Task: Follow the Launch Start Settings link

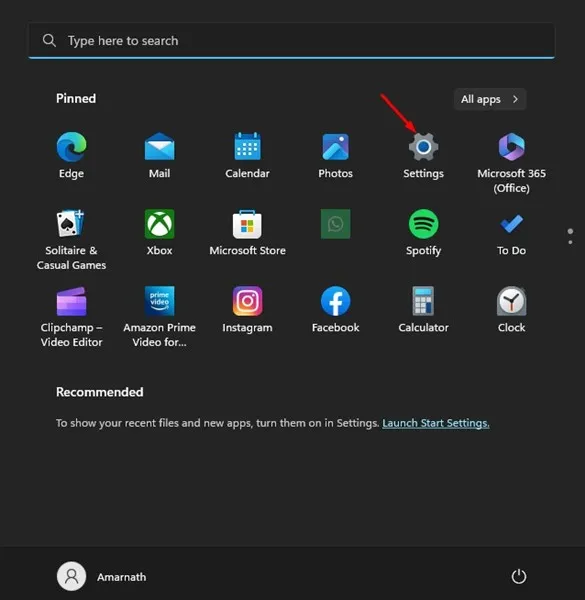Action: [436, 423]
